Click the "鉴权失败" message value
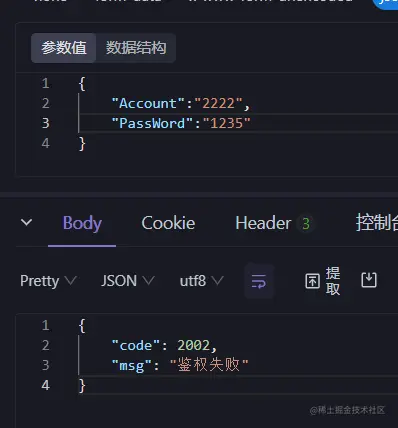 coord(209,365)
